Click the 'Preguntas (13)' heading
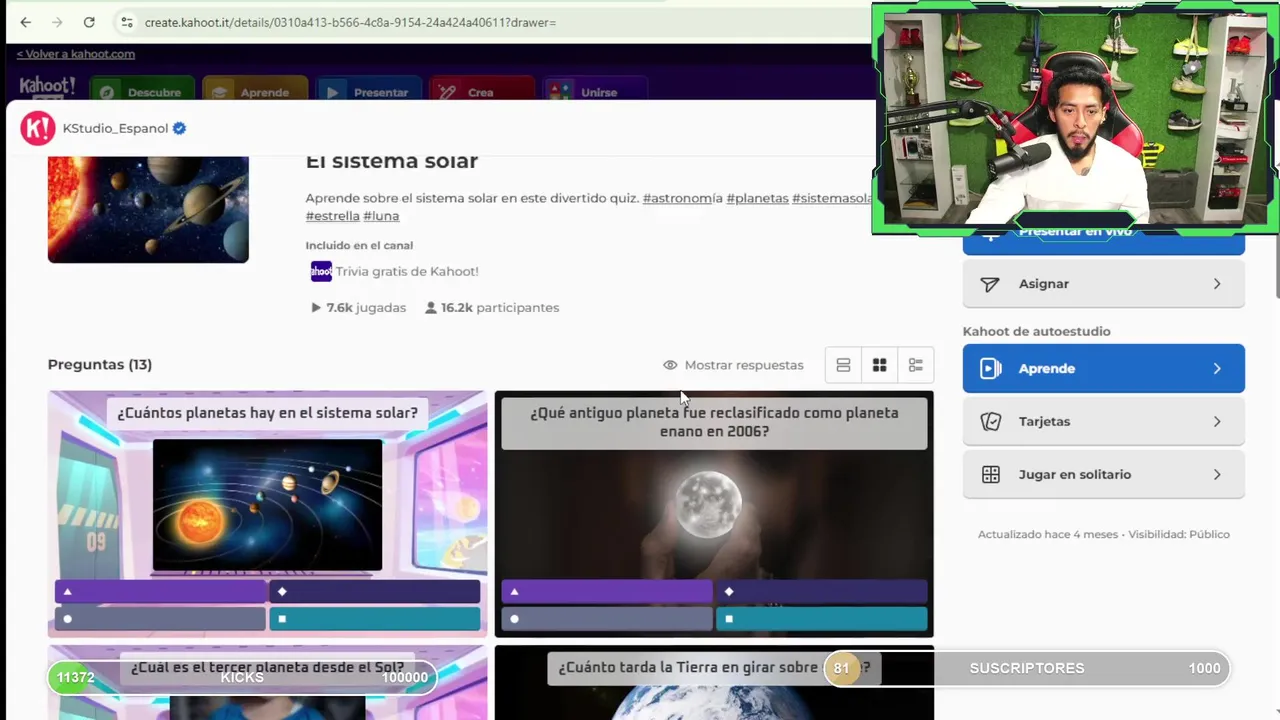 (x=100, y=365)
